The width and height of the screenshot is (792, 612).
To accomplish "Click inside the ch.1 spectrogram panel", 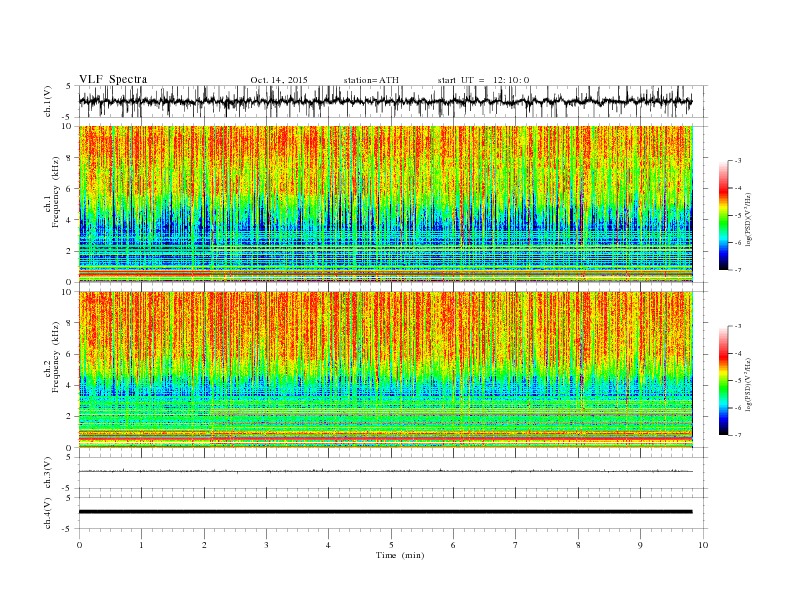I will [x=386, y=203].
